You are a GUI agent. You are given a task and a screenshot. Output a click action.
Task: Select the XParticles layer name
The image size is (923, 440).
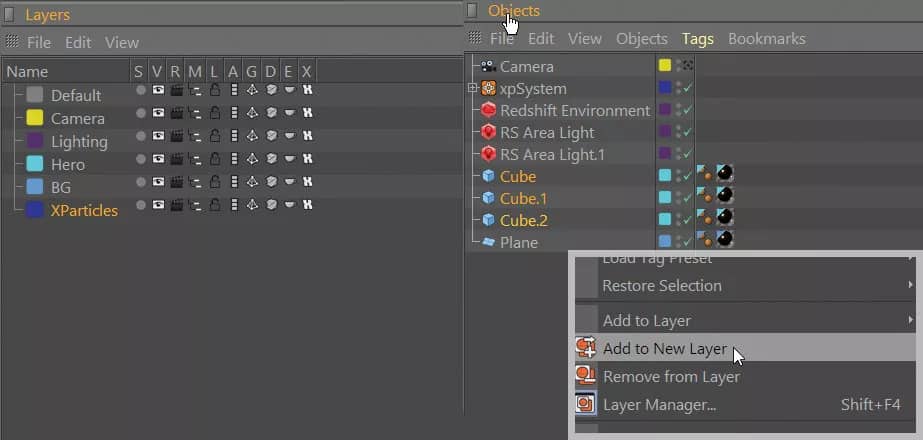click(84, 210)
